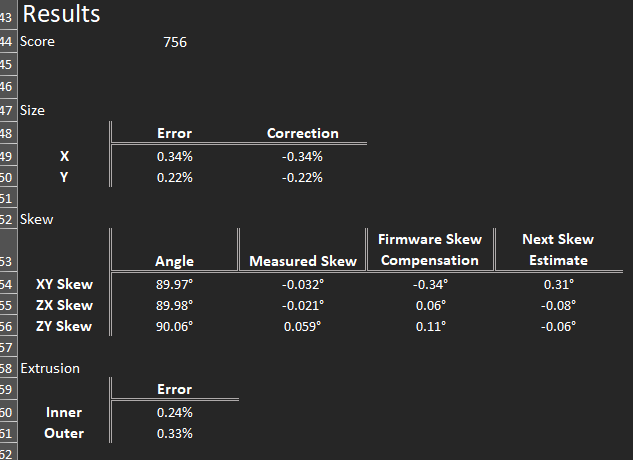Viewport: 633px width, 460px height.
Task: Click the Y correction cell -0.22%
Action: (x=302, y=177)
